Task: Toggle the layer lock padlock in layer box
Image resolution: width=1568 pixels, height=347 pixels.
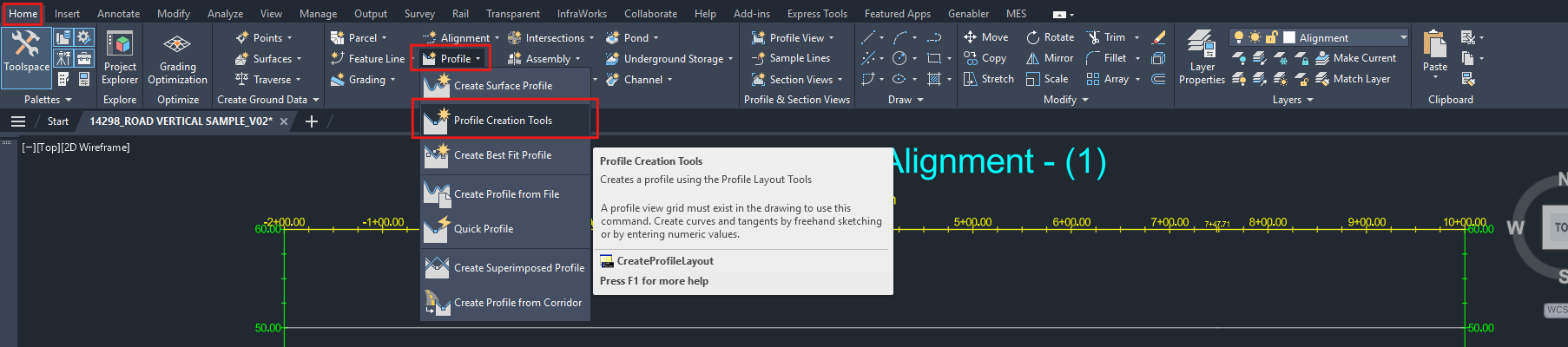Action: pyautogui.click(x=1271, y=37)
